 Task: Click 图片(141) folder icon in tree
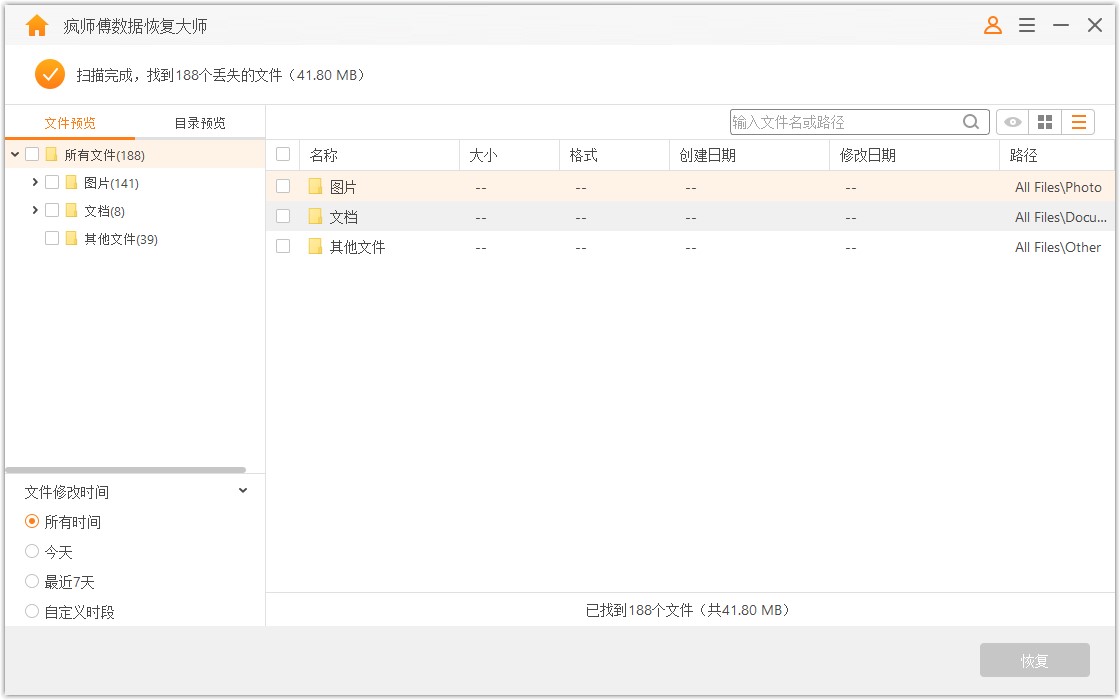(71, 182)
